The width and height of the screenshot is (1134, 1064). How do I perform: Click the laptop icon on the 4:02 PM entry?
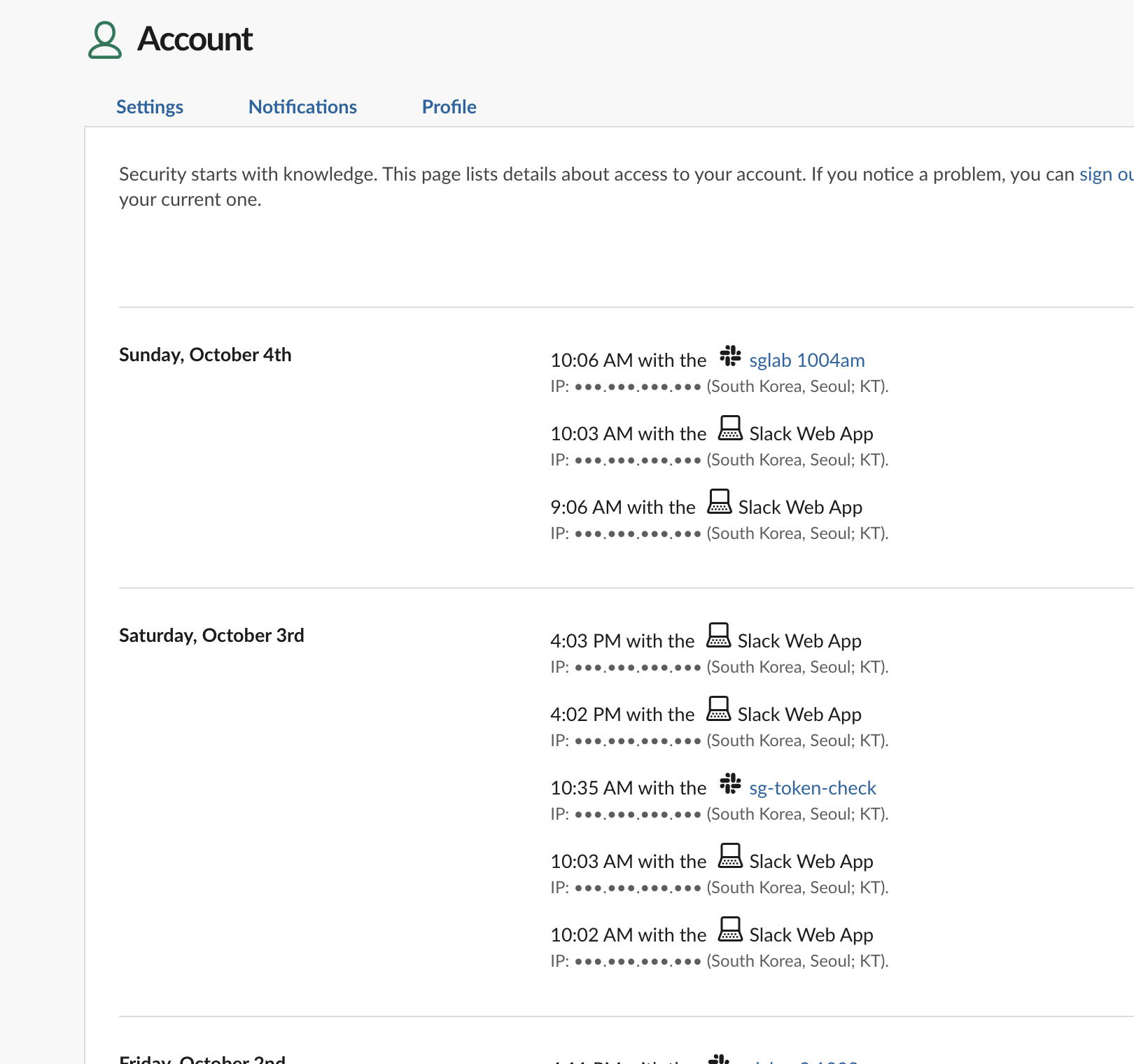click(x=719, y=709)
